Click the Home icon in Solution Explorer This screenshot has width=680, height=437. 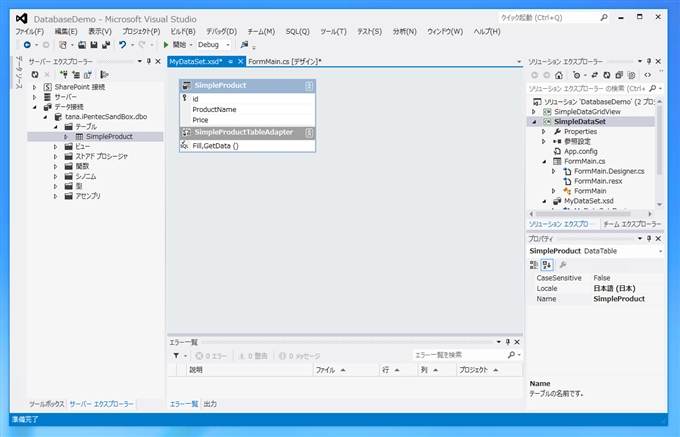[x=559, y=75]
